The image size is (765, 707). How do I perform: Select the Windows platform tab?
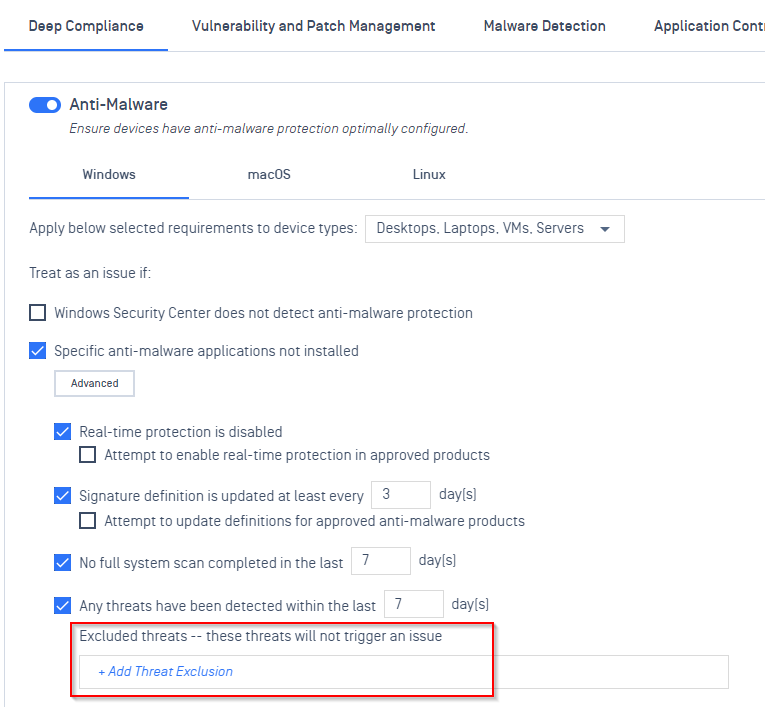[109, 174]
